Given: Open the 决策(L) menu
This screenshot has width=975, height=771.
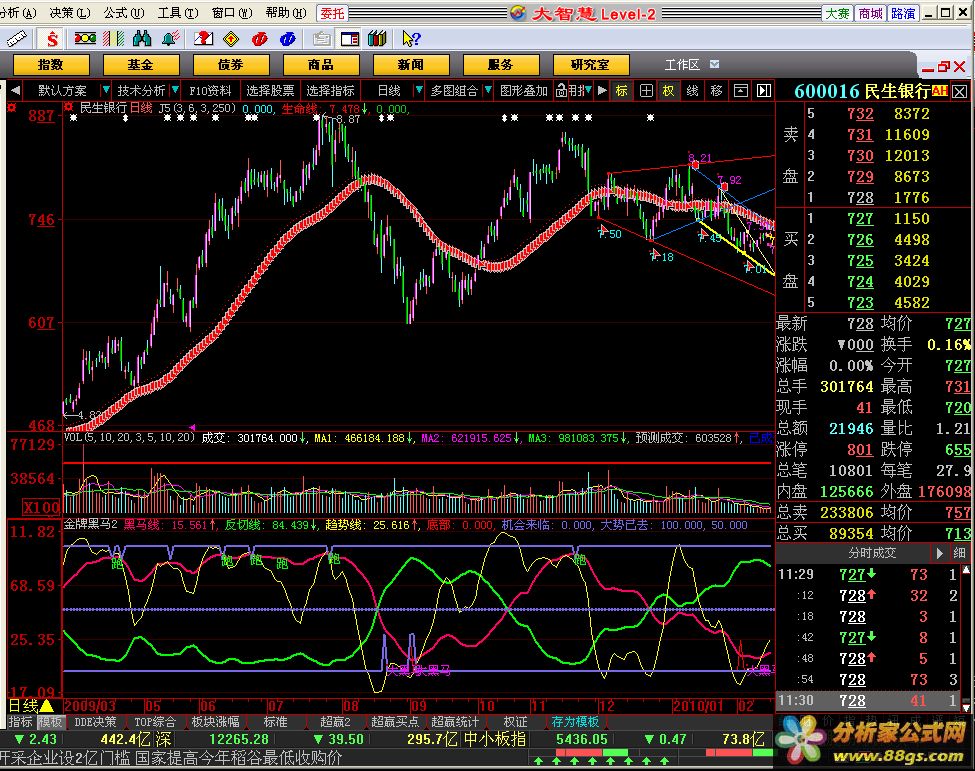Looking at the screenshot, I should coord(70,12).
